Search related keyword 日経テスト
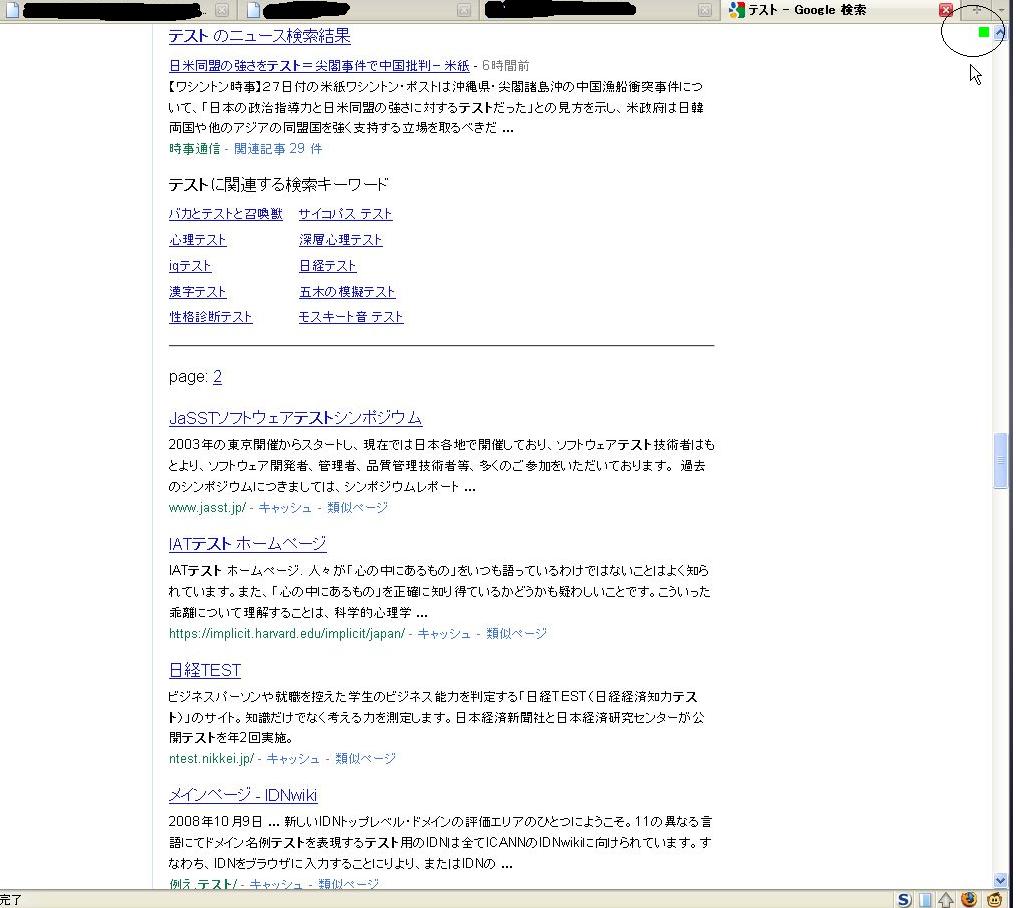The height and width of the screenshot is (908, 1016). [x=327, y=266]
